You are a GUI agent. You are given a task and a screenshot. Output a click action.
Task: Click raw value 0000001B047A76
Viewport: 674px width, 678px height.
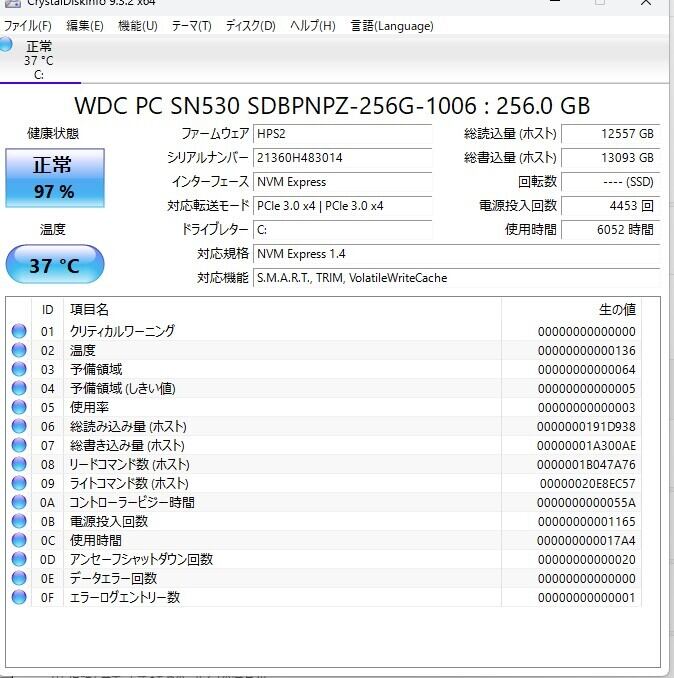click(x=586, y=464)
